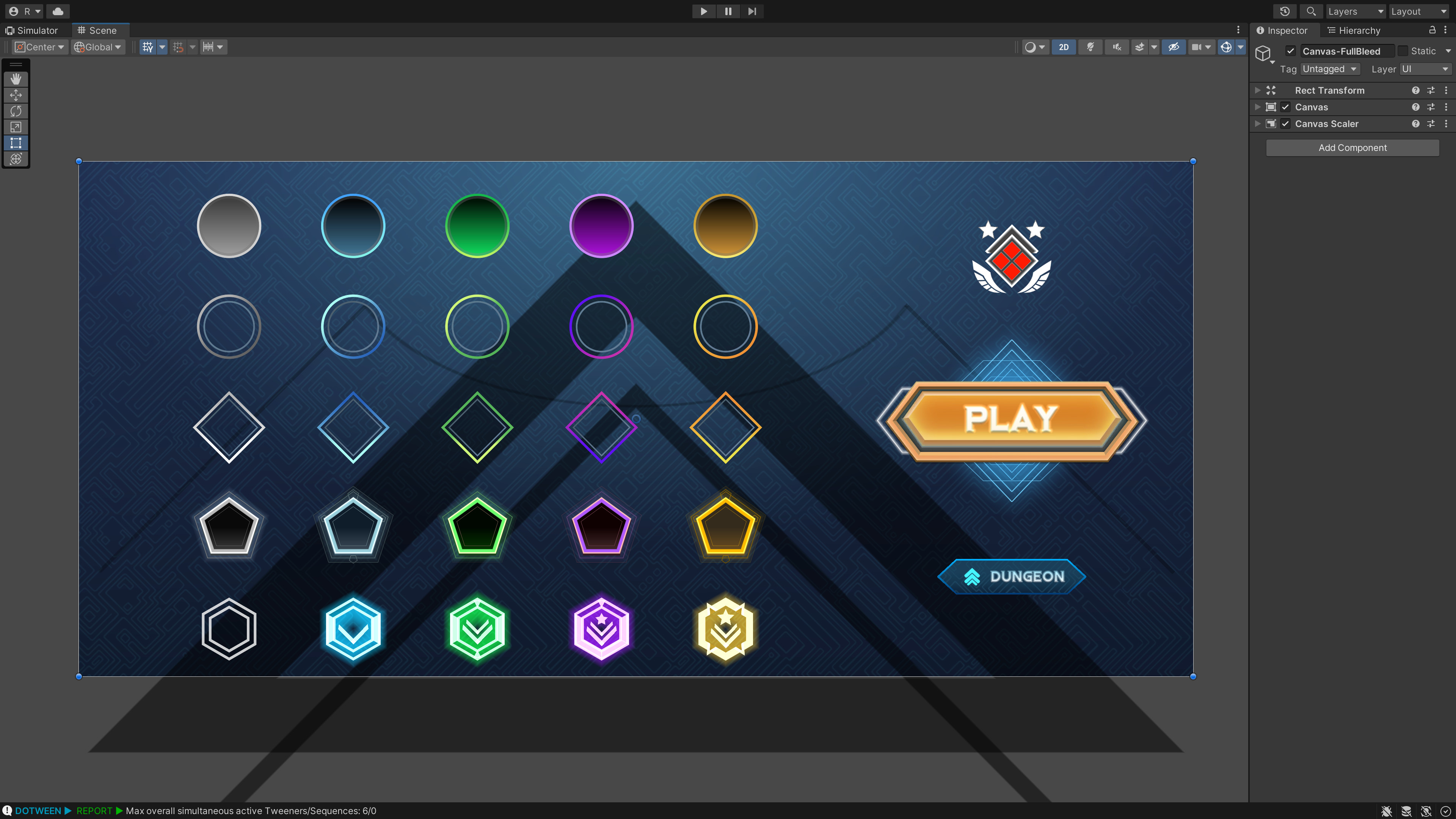Expand the Rect Transform component
This screenshot has width=1456, height=819.
point(1258,90)
